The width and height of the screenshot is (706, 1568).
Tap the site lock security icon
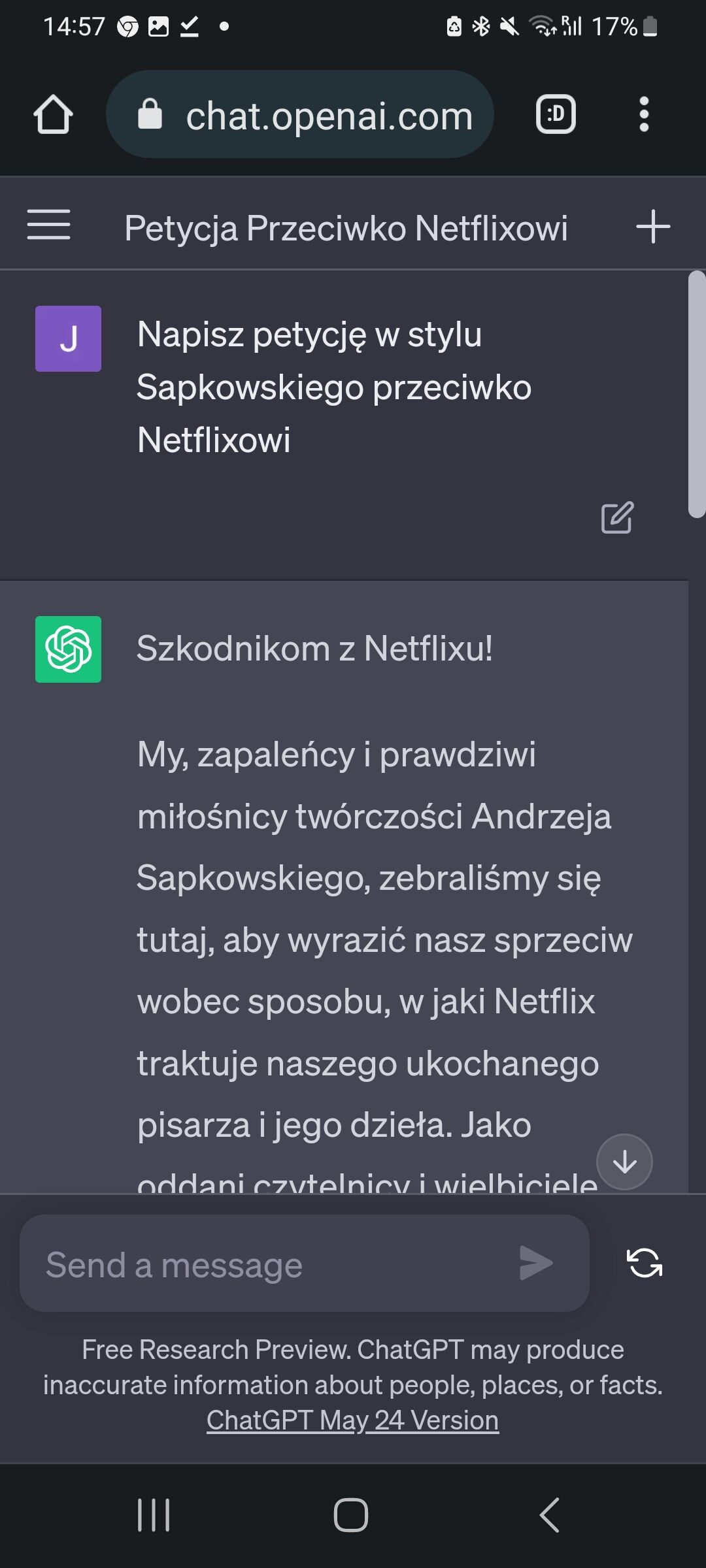[x=150, y=115]
